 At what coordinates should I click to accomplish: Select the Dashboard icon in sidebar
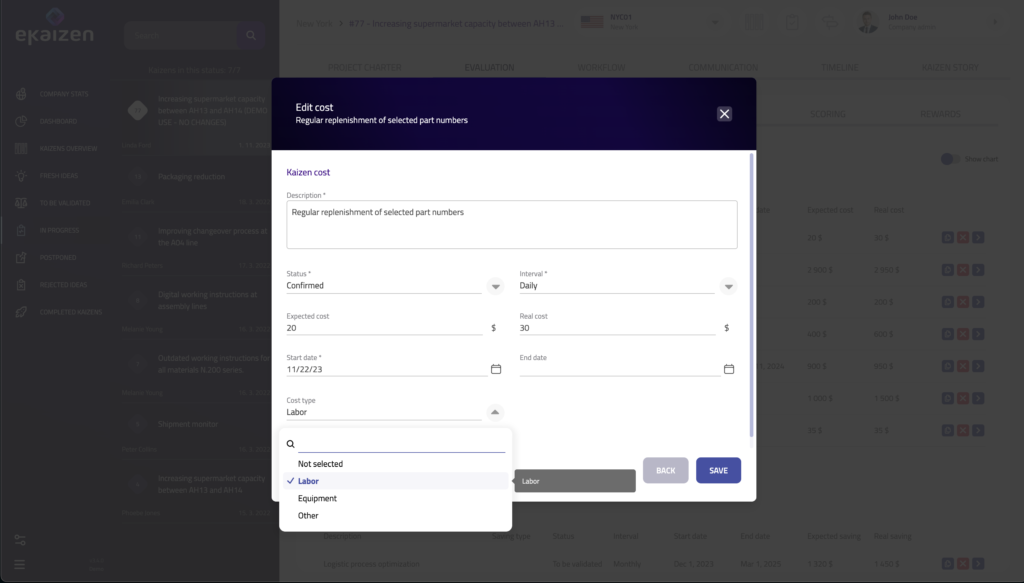(x=20, y=121)
